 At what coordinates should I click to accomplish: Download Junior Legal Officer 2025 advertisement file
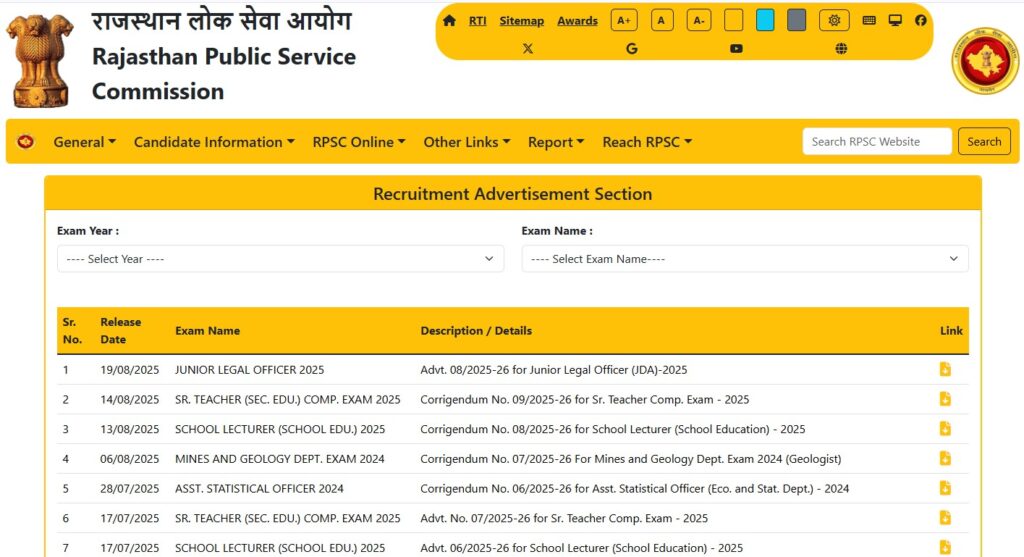(x=945, y=370)
